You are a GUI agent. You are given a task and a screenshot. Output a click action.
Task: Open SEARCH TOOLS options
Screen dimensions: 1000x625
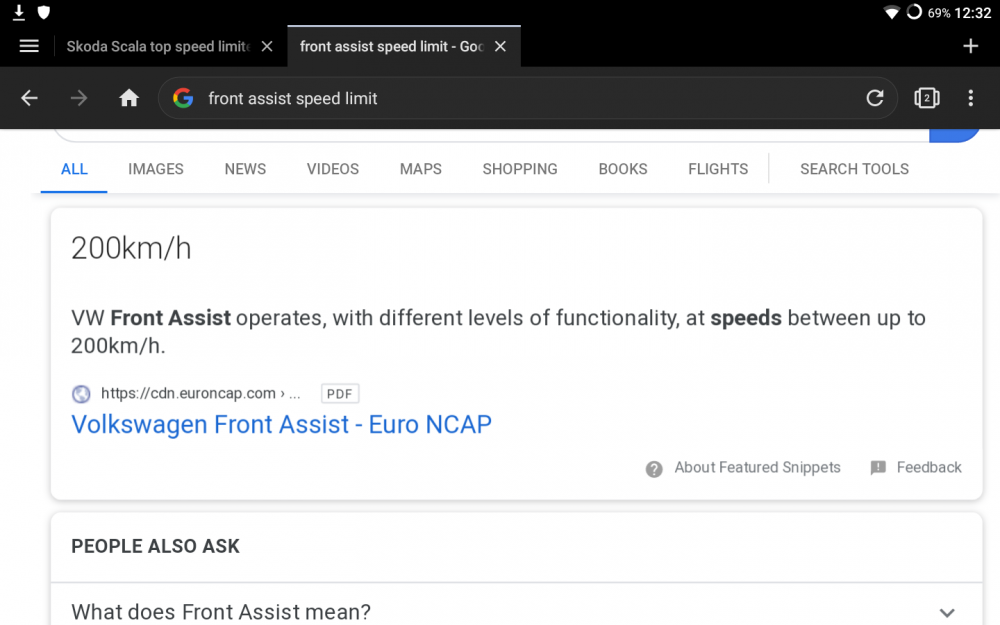[x=854, y=169]
